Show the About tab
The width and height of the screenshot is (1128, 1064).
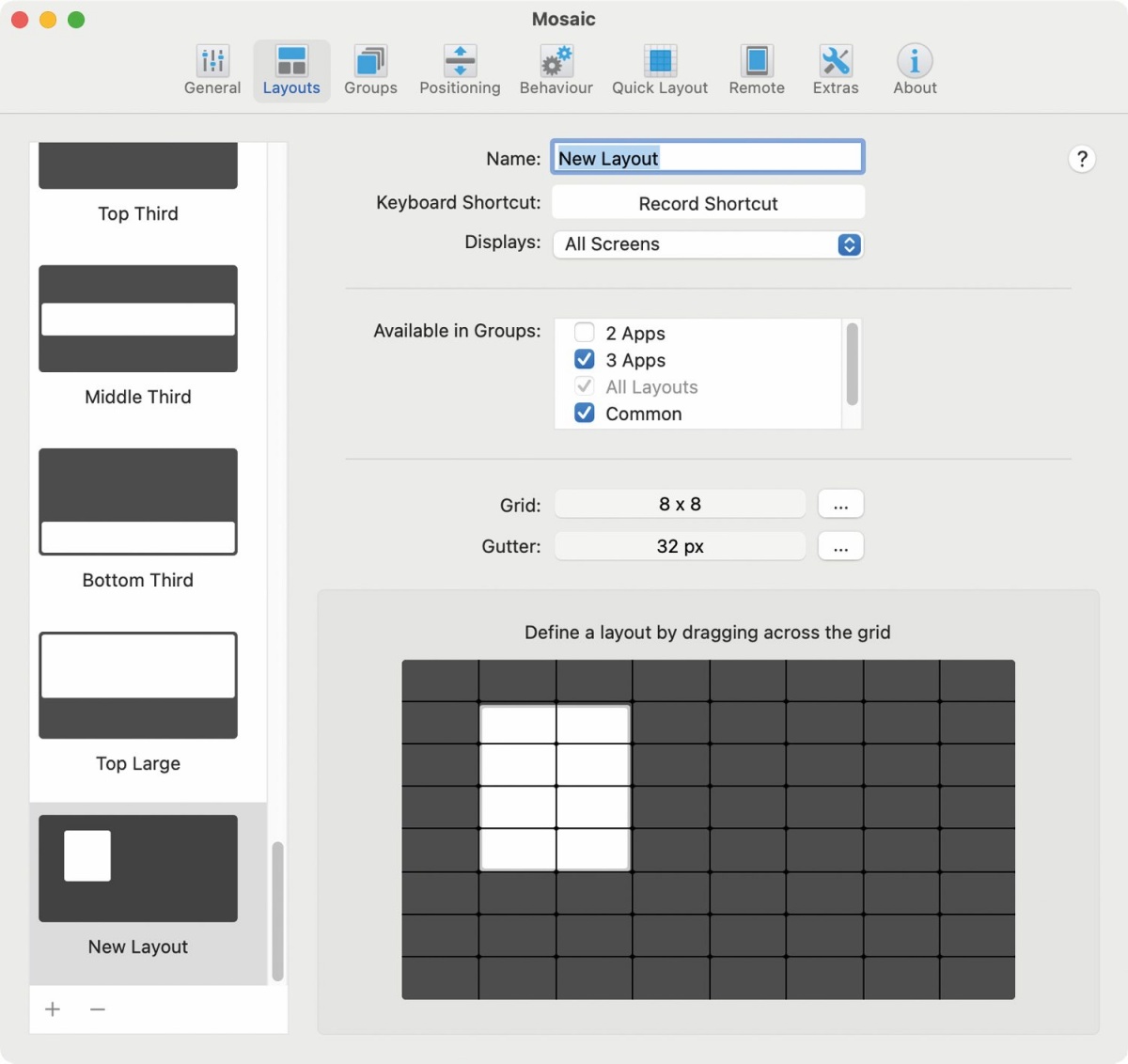tap(915, 70)
